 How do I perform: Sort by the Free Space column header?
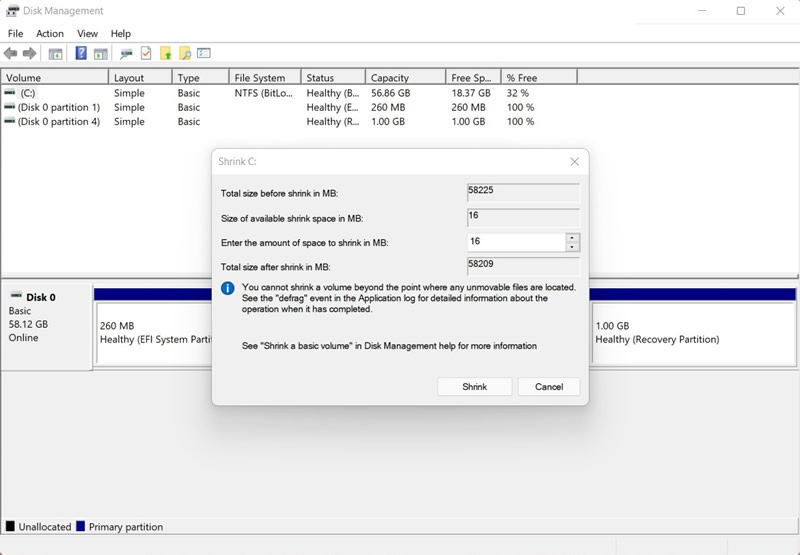pyautogui.click(x=473, y=78)
